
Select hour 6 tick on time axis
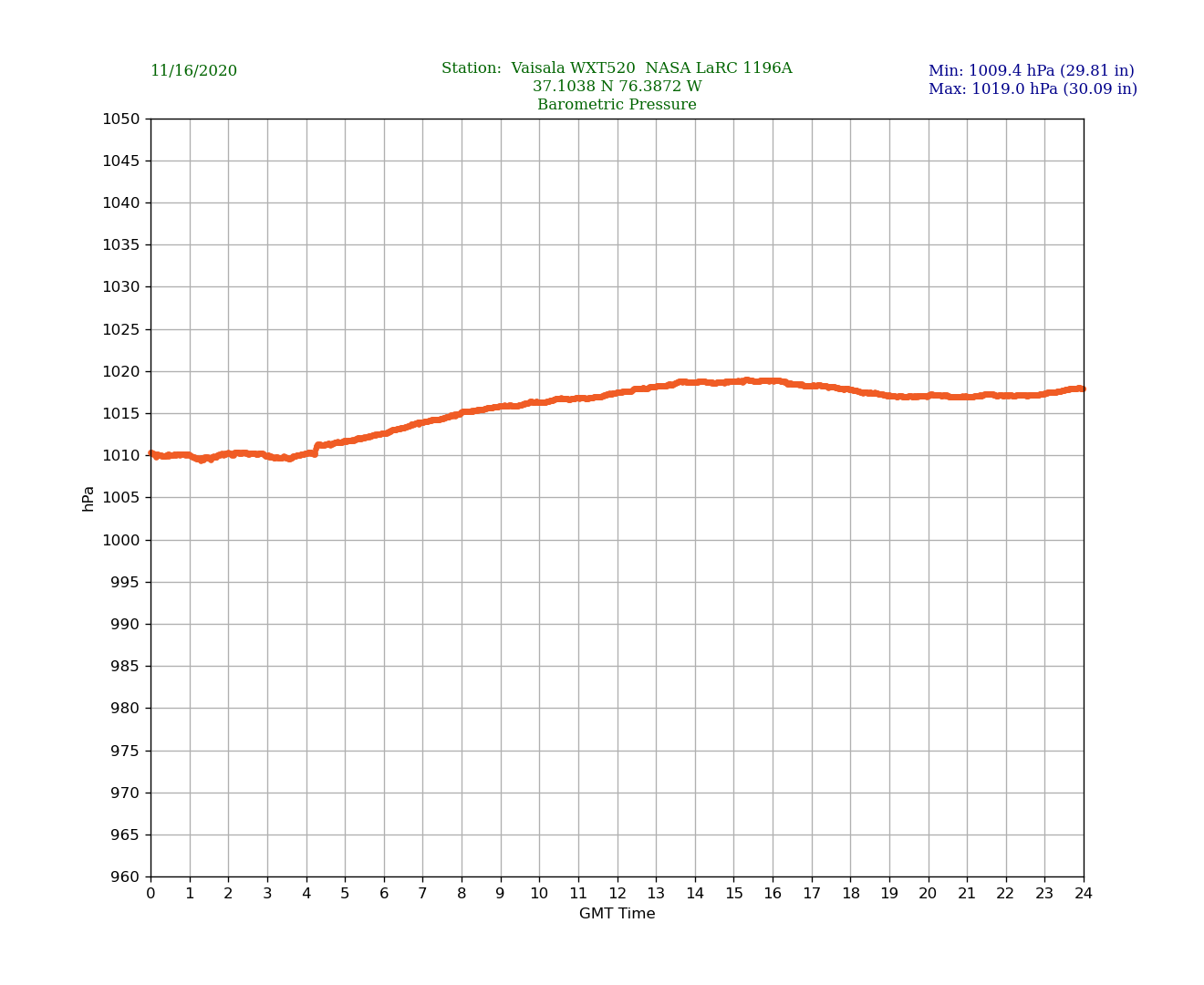(384, 894)
